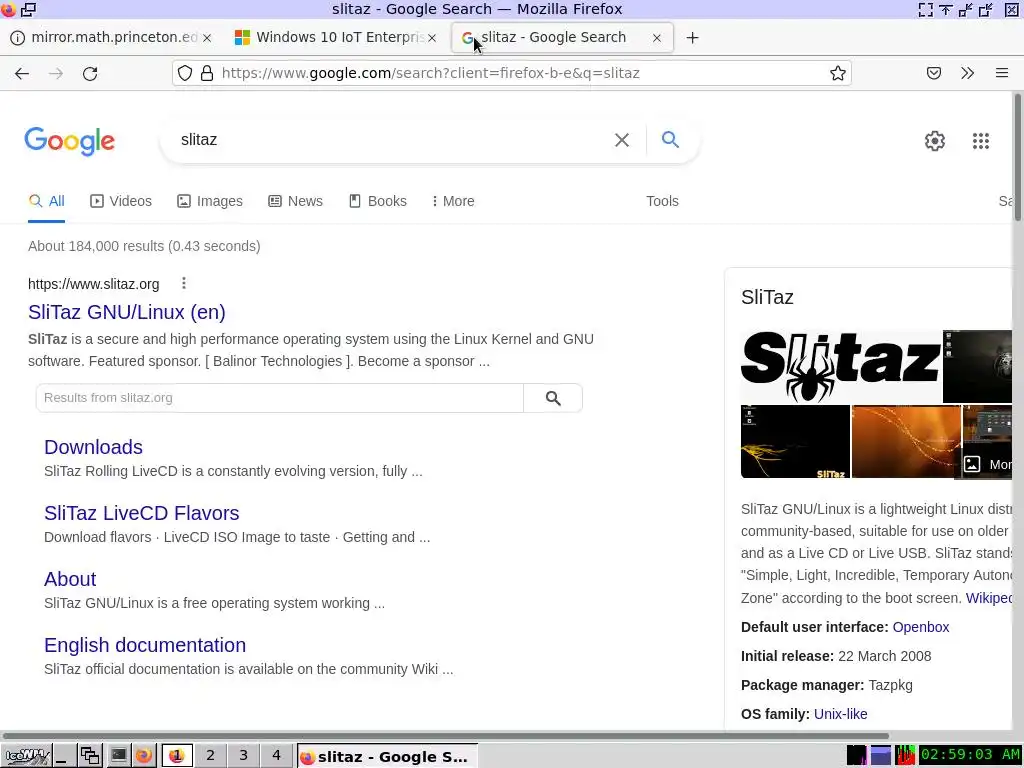
Task: Open SliTaz GNU/Linux (en) result
Action: [127, 312]
